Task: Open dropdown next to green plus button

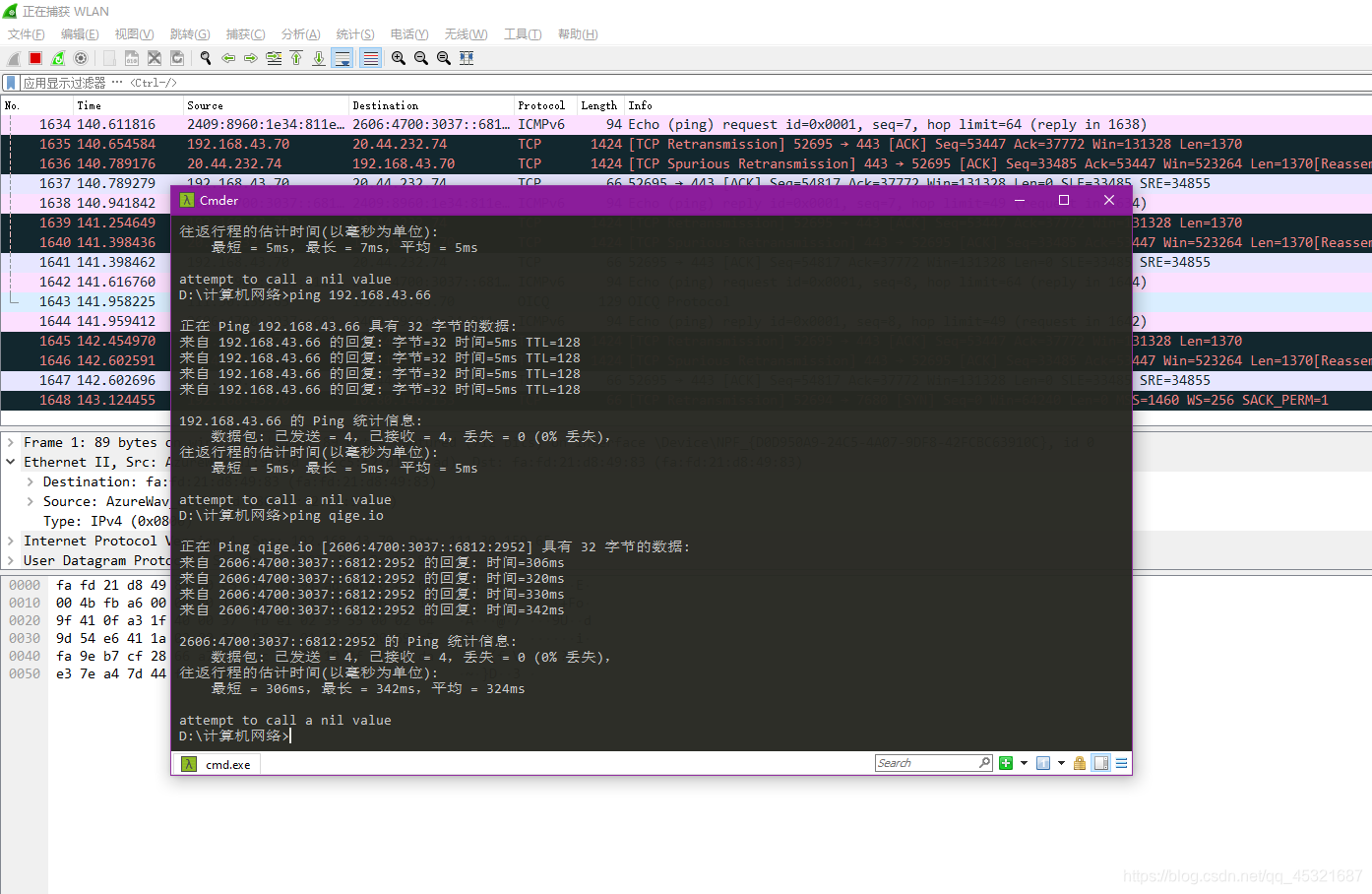Action: click(x=1024, y=763)
